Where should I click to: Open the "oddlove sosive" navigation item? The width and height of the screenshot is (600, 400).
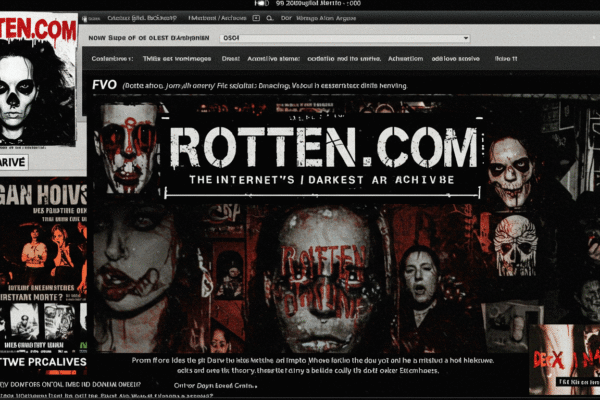pos(455,59)
